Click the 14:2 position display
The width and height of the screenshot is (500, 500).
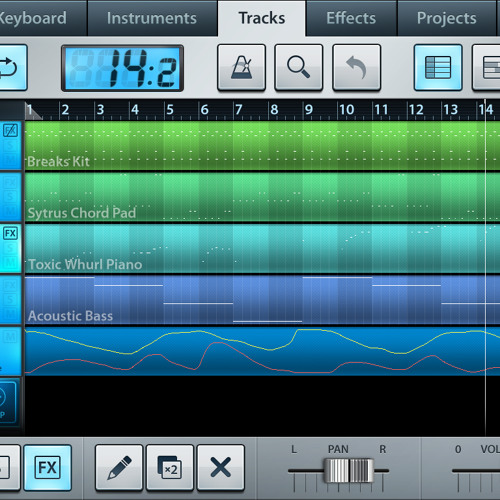122,68
